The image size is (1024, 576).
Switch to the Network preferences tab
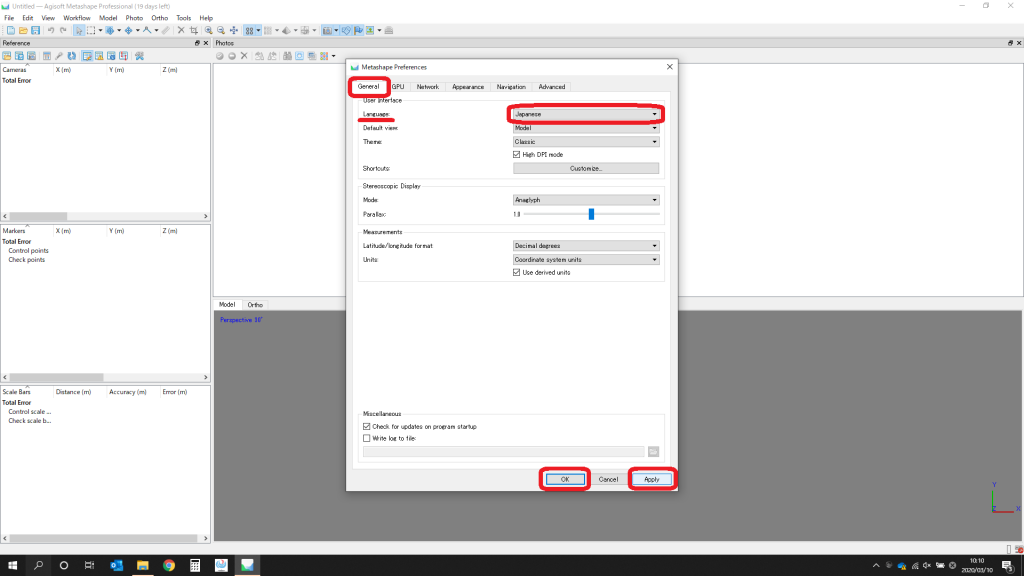click(x=428, y=87)
